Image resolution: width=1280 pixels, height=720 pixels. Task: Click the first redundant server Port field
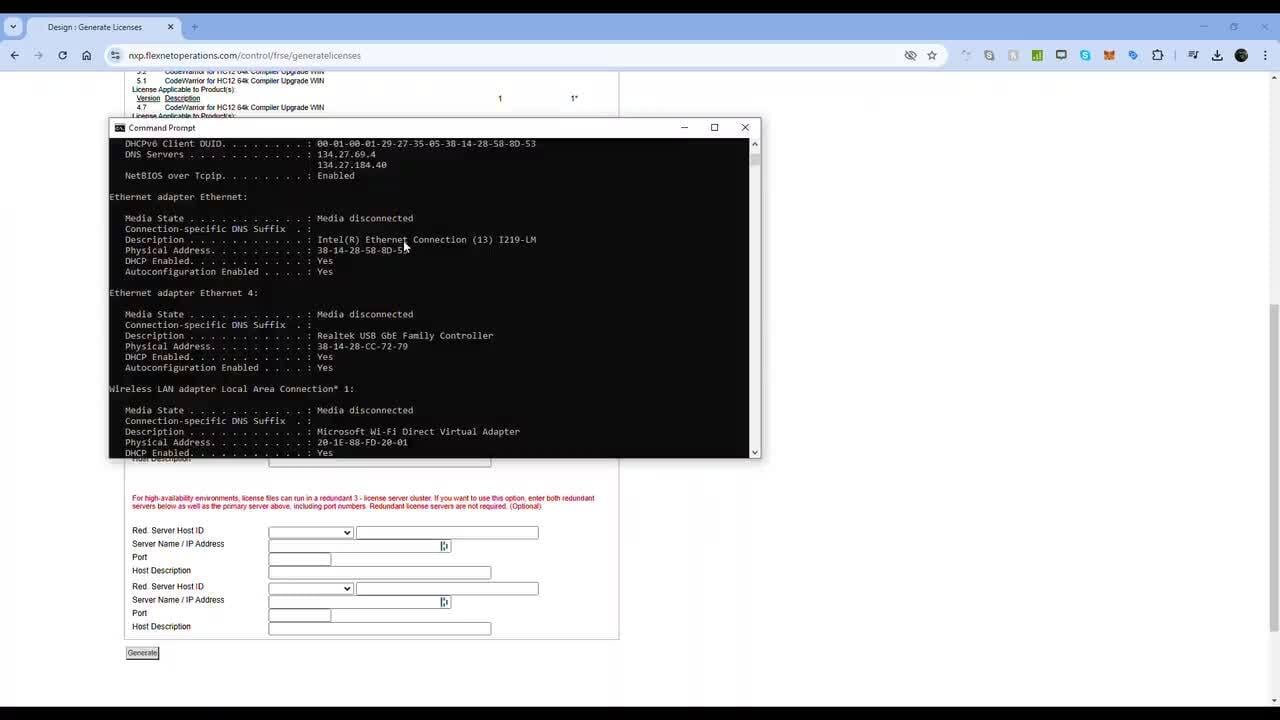pyautogui.click(x=299, y=559)
